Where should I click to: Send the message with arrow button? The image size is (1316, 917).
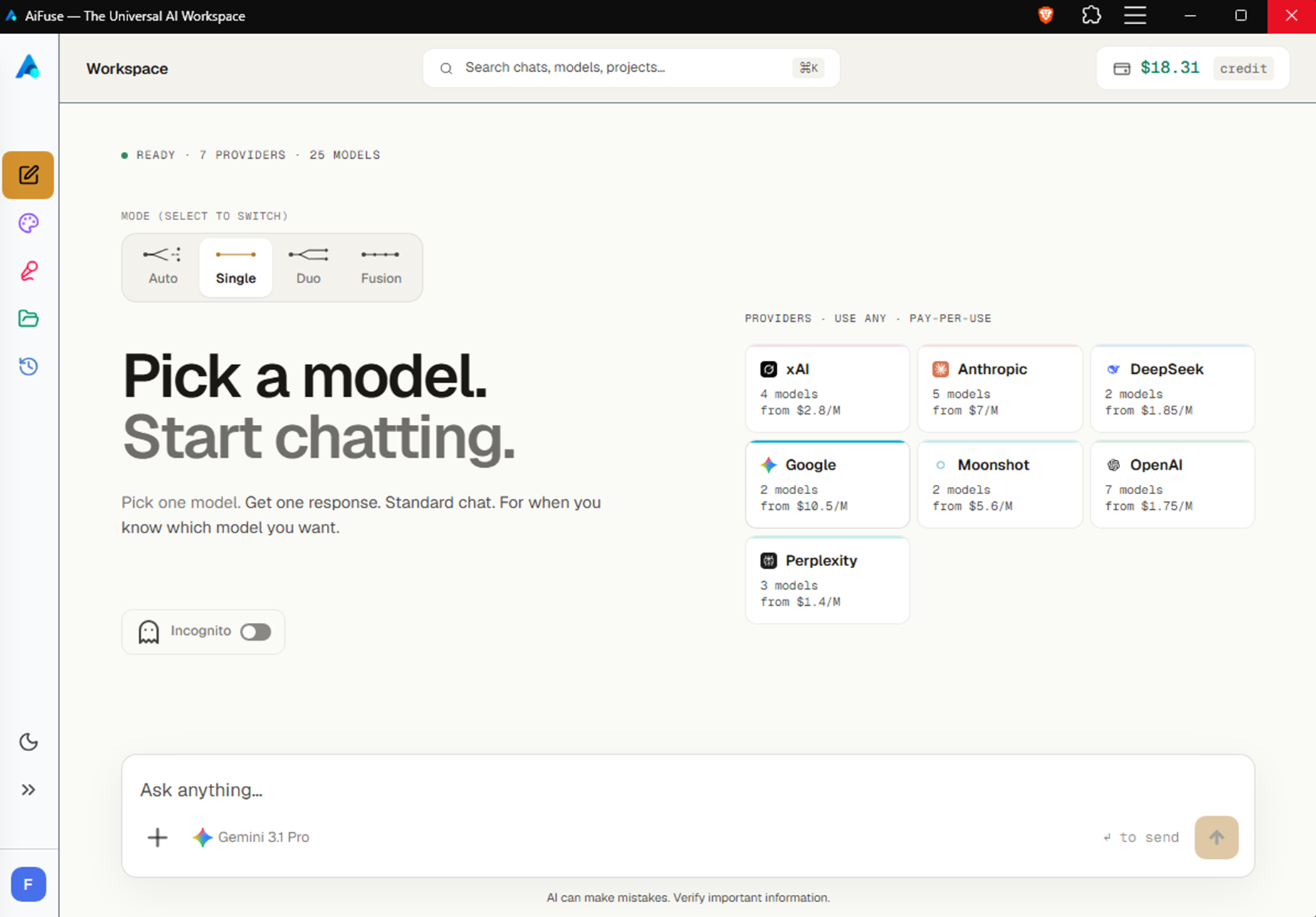click(x=1216, y=837)
